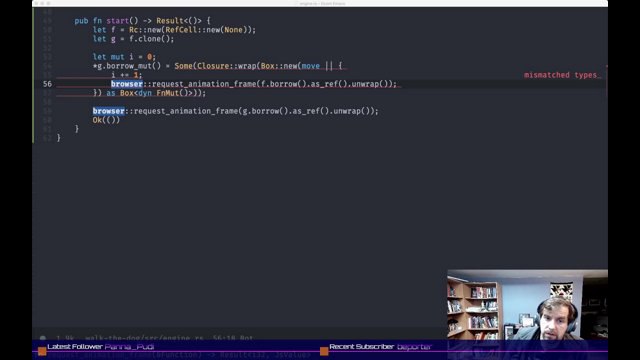This screenshot has width=640, height=360.
Task: Click the "Ok(())" return expression
Action: click(106, 120)
